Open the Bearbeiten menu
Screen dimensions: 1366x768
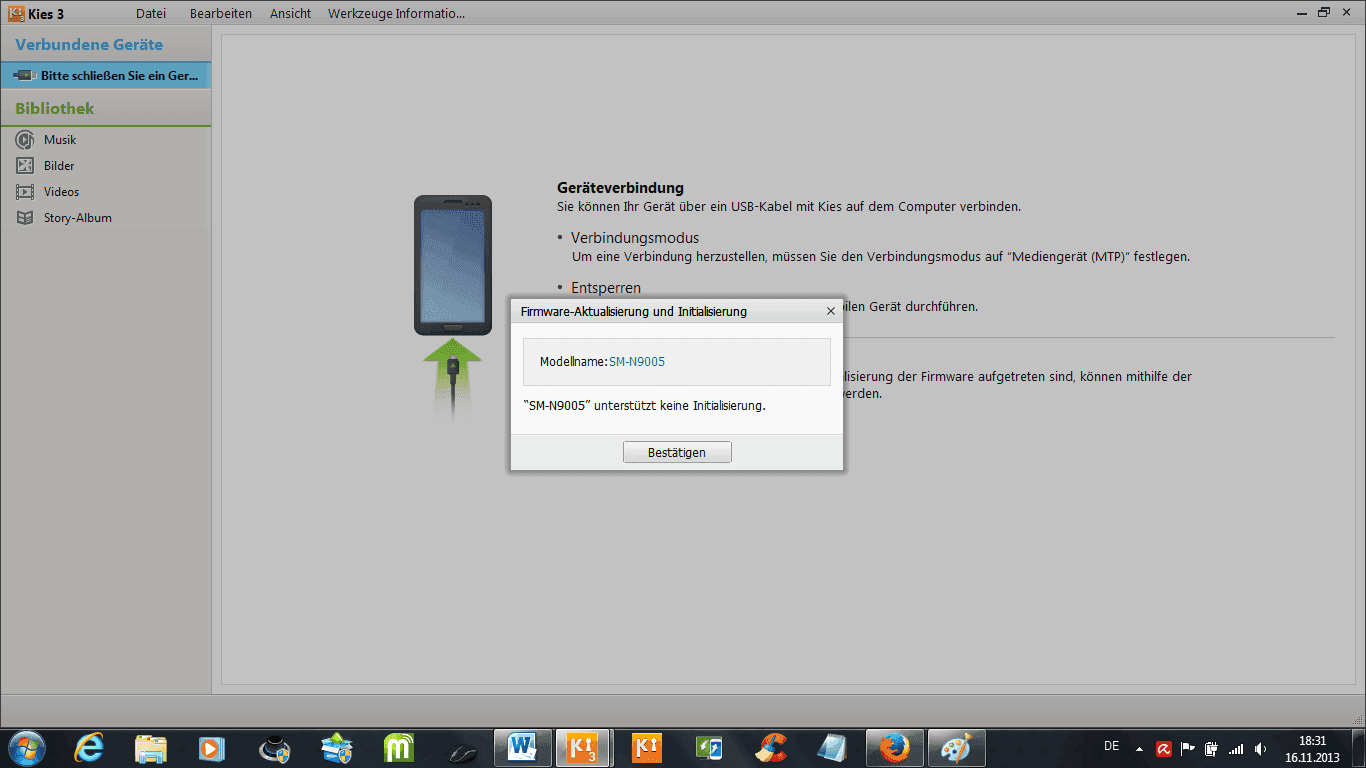[221, 13]
